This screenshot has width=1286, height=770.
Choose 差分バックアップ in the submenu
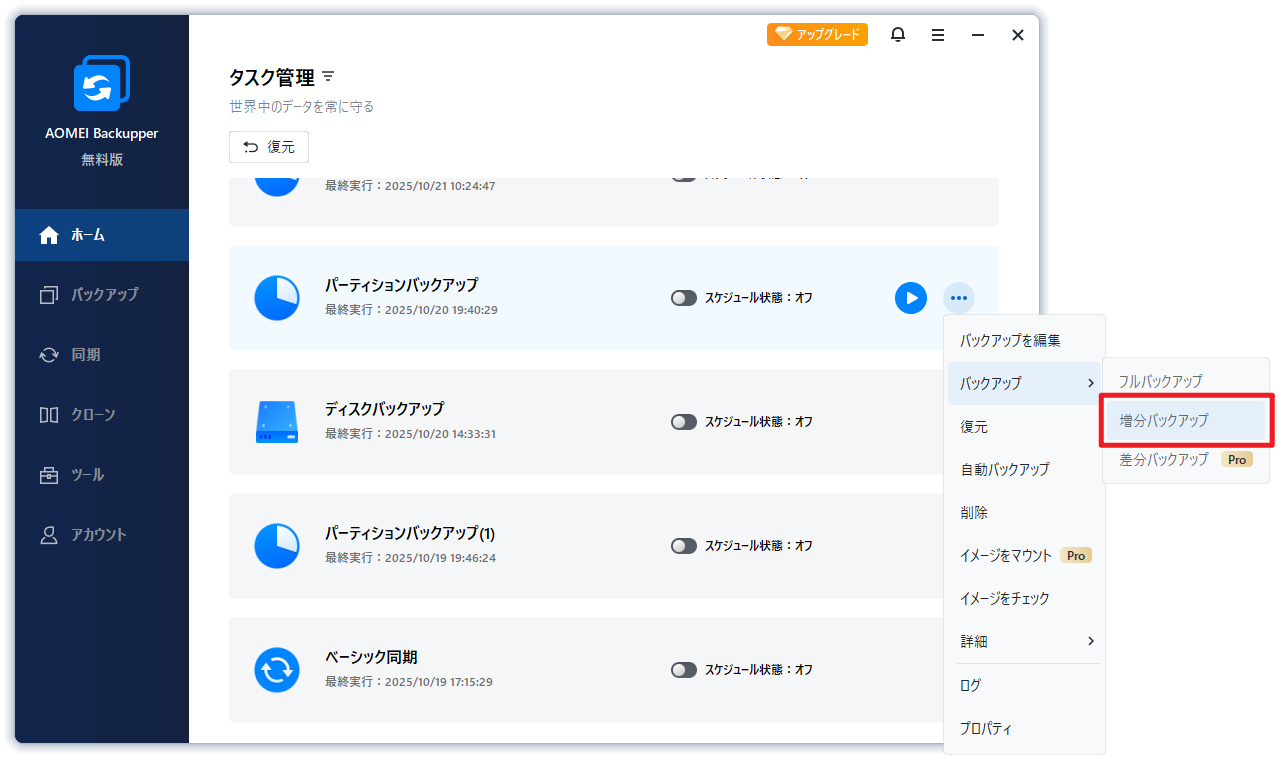tap(1186, 459)
